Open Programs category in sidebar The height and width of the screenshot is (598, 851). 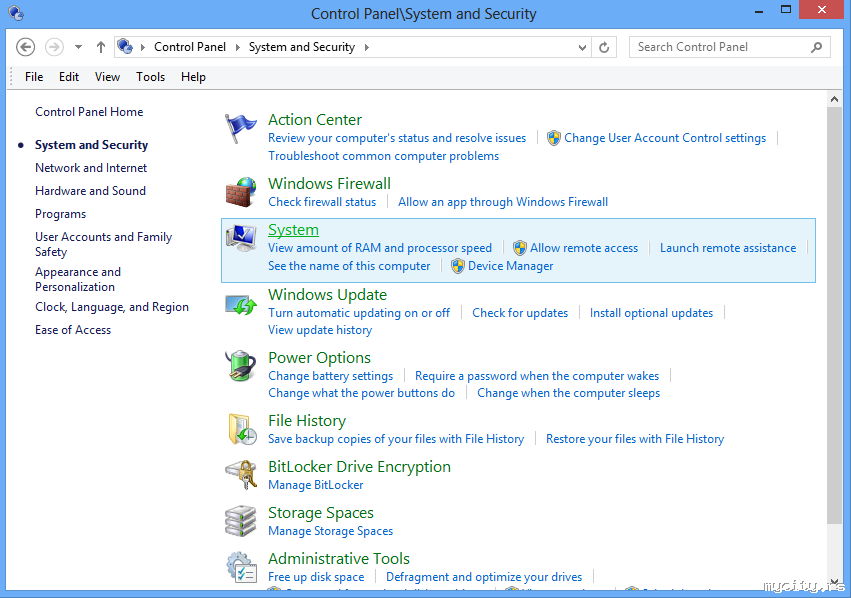pos(61,214)
